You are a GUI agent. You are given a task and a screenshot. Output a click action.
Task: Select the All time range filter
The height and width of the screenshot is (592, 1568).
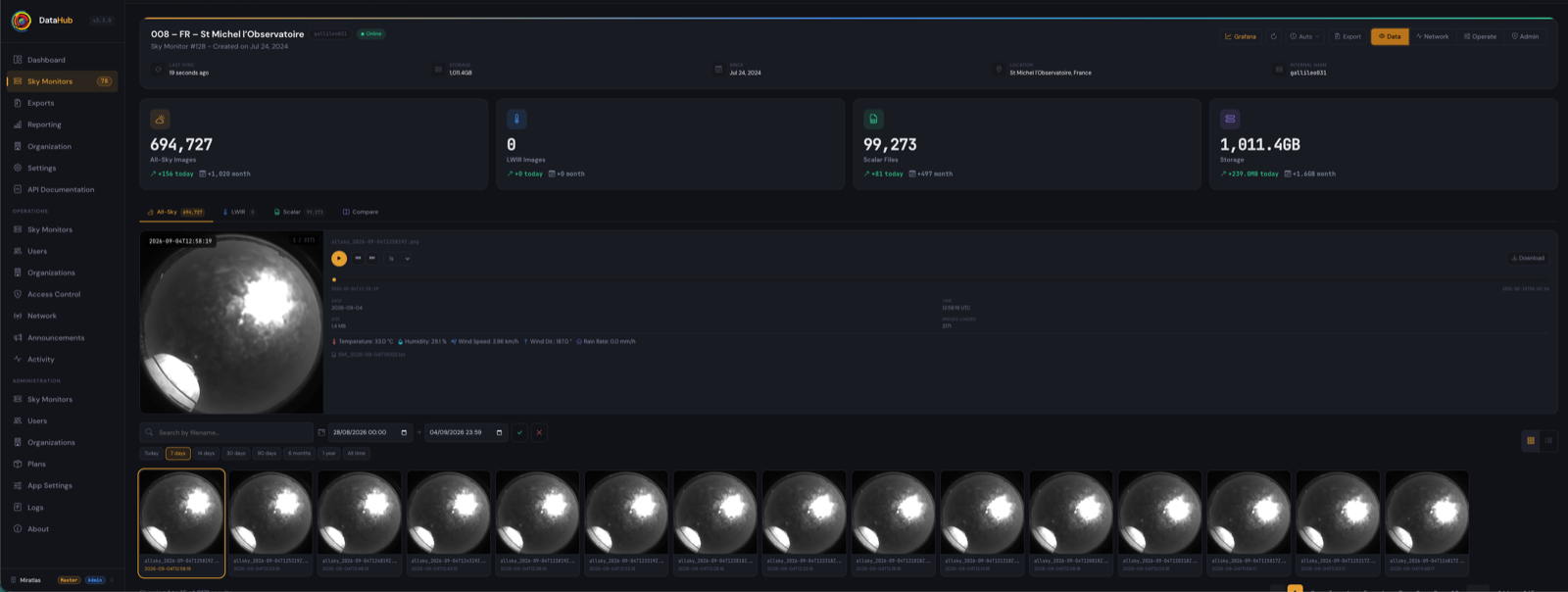tap(356, 453)
